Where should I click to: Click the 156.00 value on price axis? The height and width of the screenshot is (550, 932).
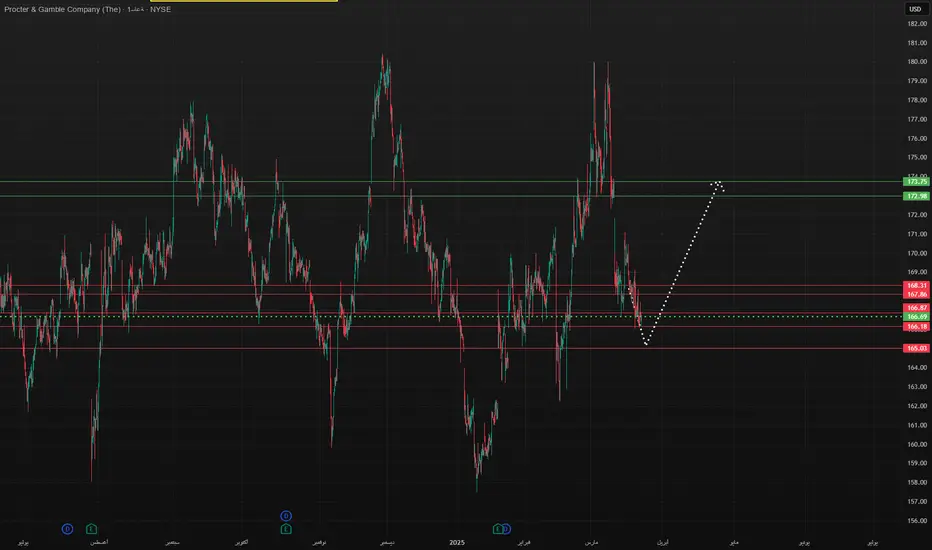point(917,521)
